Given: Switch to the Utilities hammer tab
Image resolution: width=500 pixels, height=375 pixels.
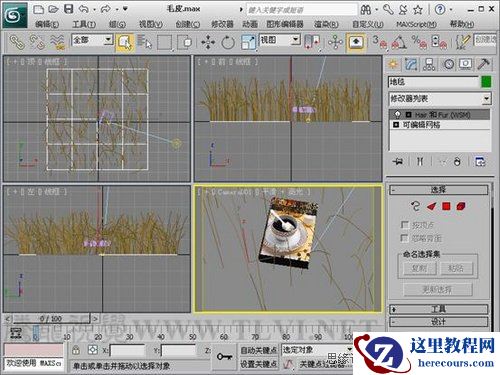Looking at the screenshot, I should [483, 64].
